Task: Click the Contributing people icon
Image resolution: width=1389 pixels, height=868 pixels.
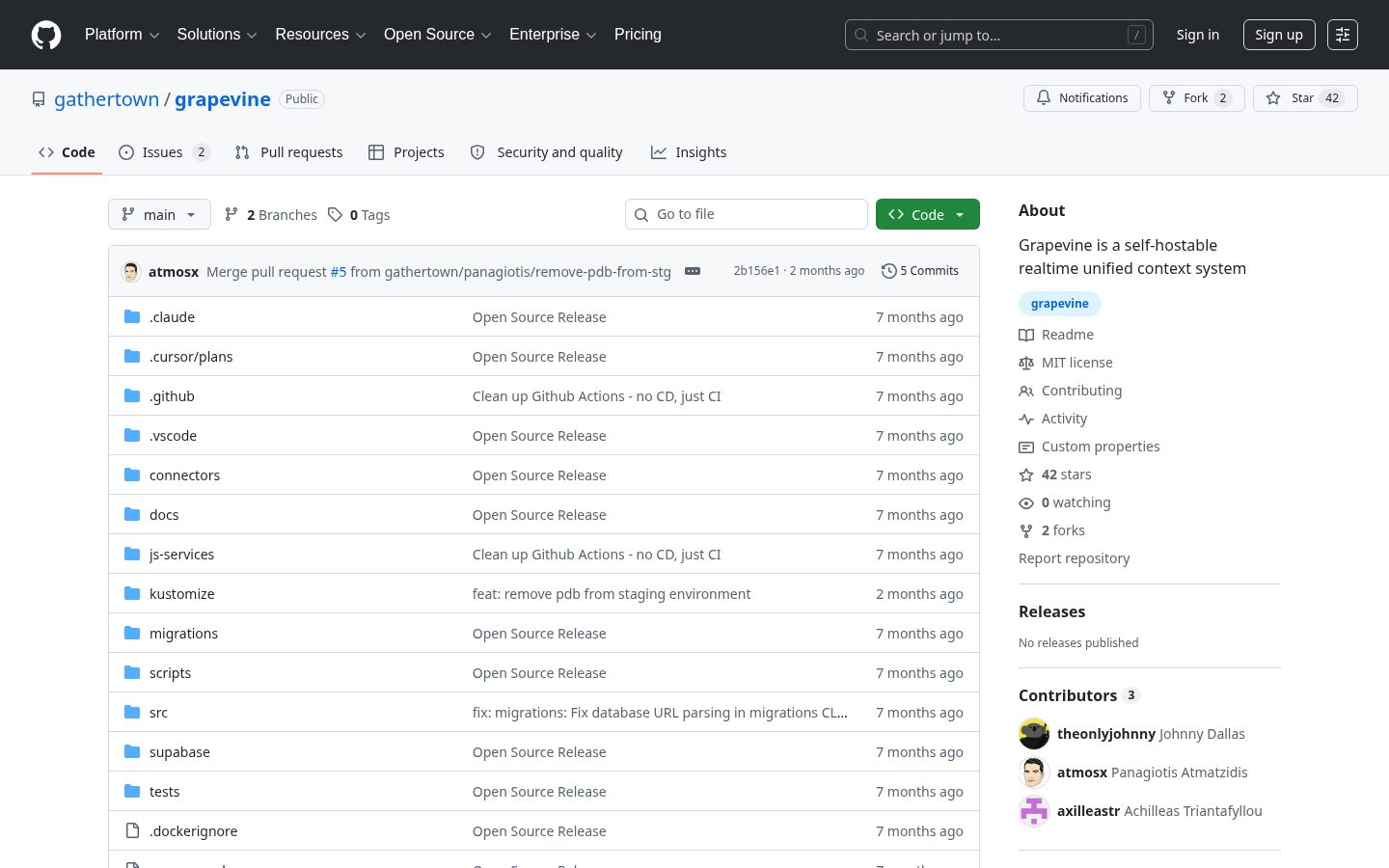Action: pos(1026,391)
